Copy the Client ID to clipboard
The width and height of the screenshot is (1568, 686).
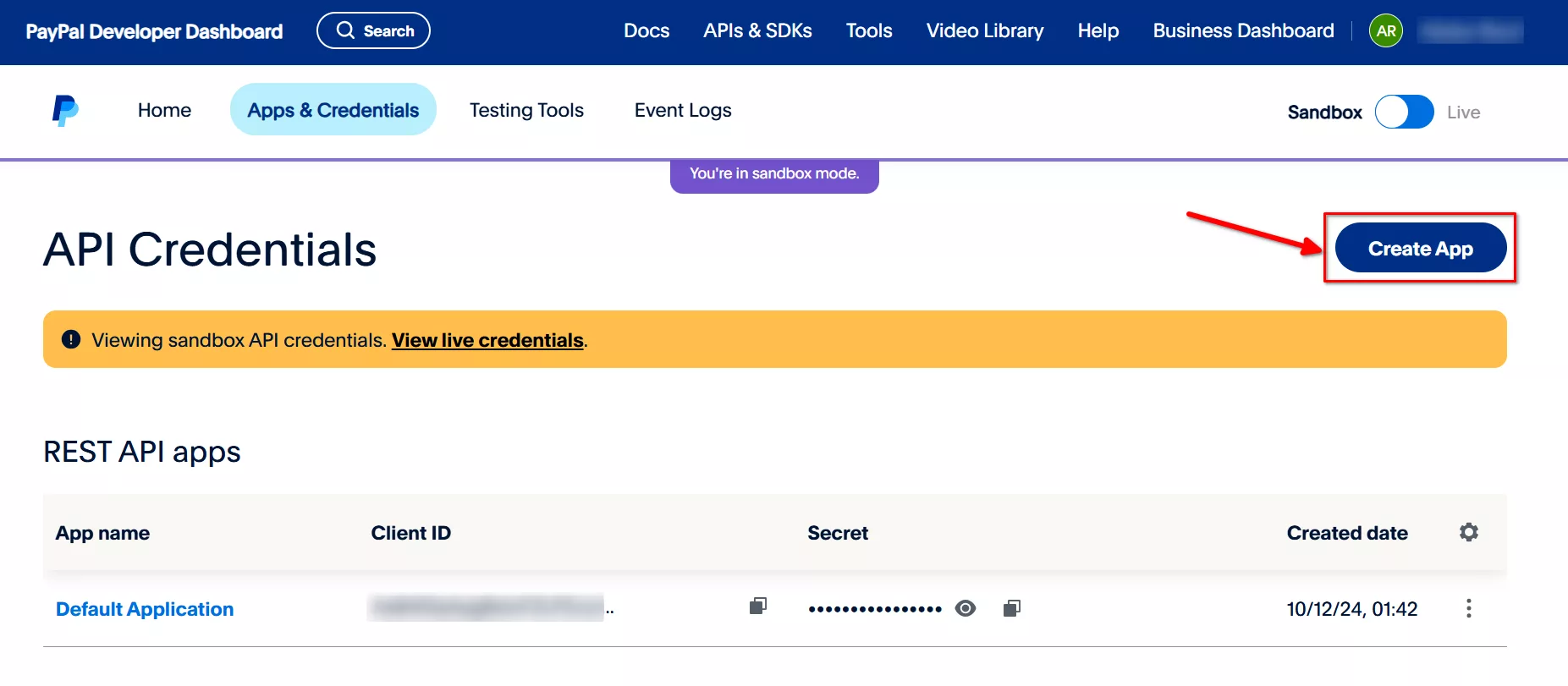point(757,606)
